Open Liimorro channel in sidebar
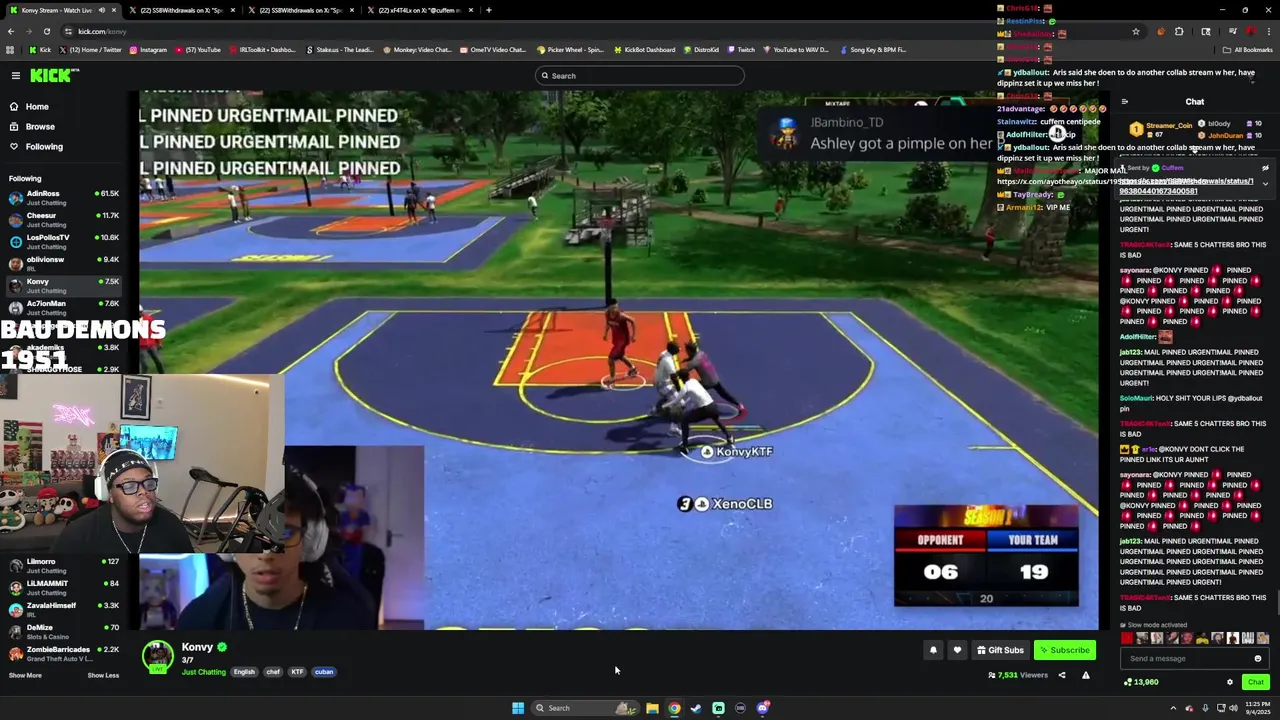 pyautogui.click(x=65, y=565)
